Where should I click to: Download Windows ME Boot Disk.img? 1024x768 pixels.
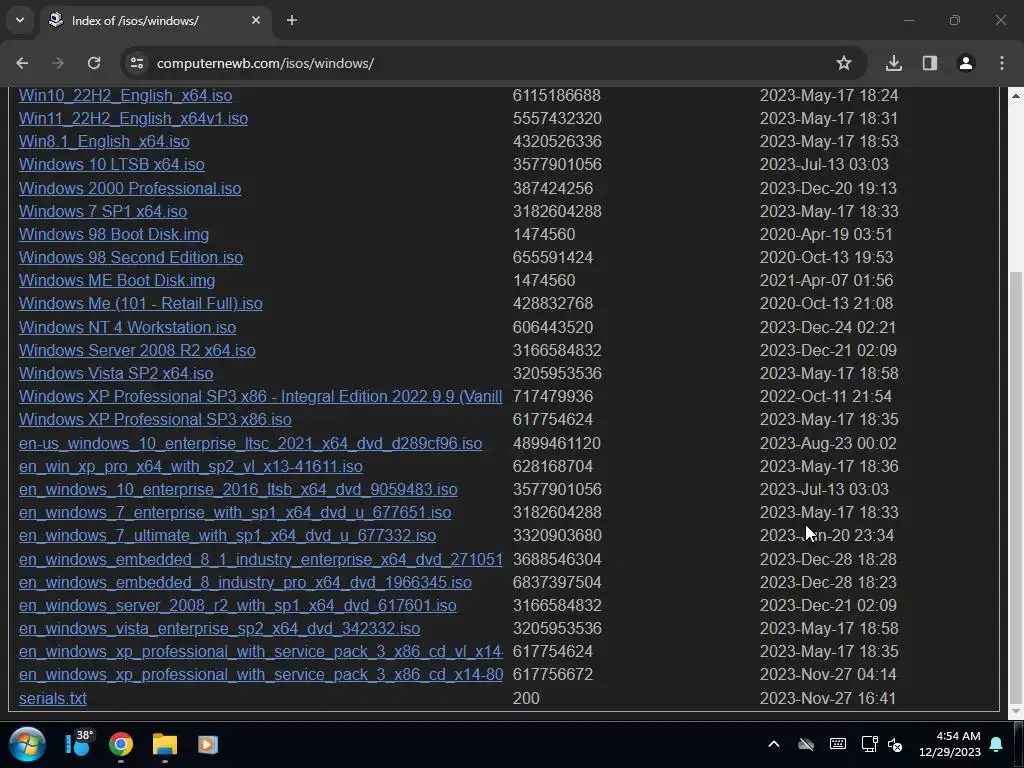pos(117,280)
